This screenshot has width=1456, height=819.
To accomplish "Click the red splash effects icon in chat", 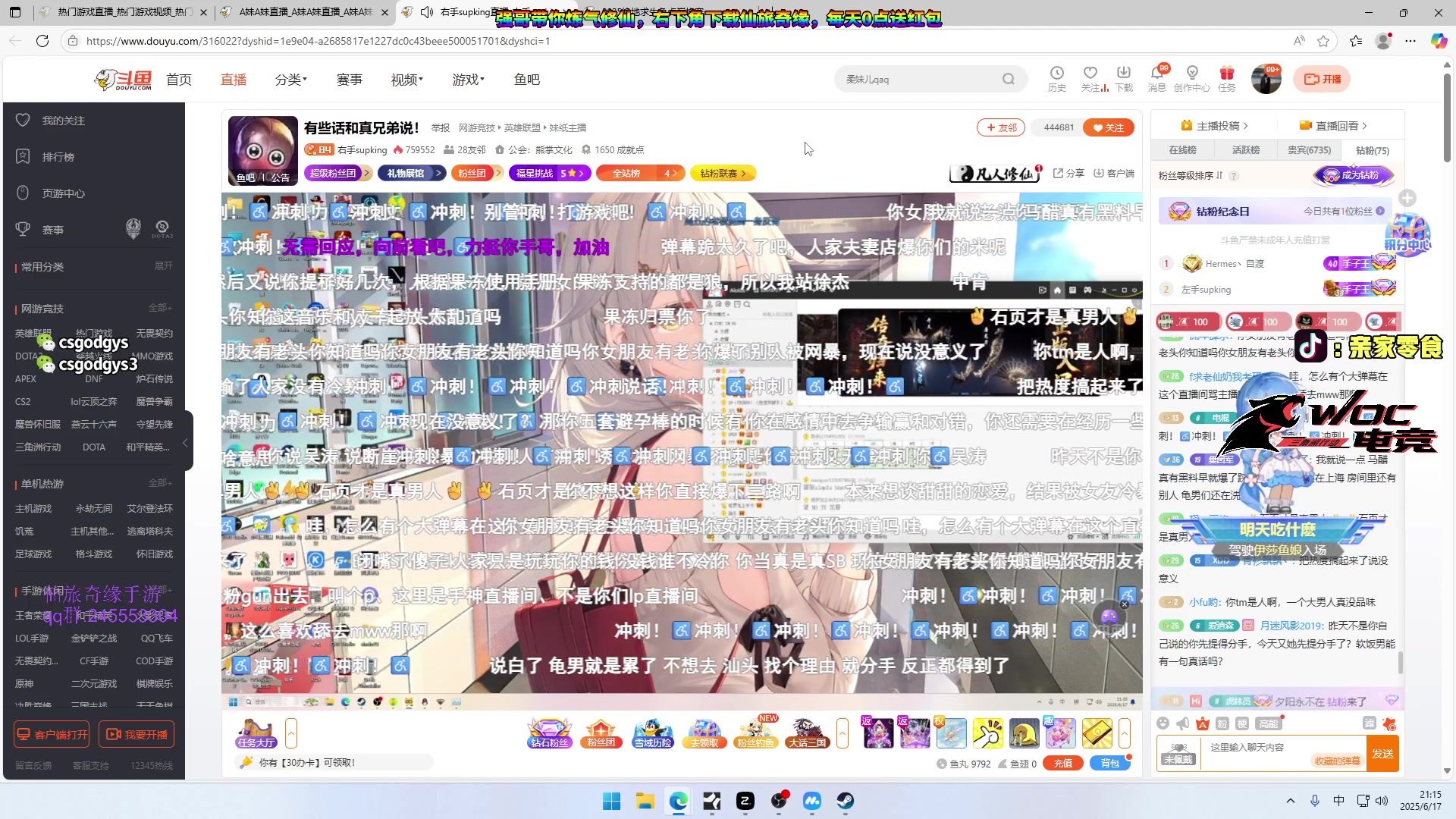I will coord(1389,723).
